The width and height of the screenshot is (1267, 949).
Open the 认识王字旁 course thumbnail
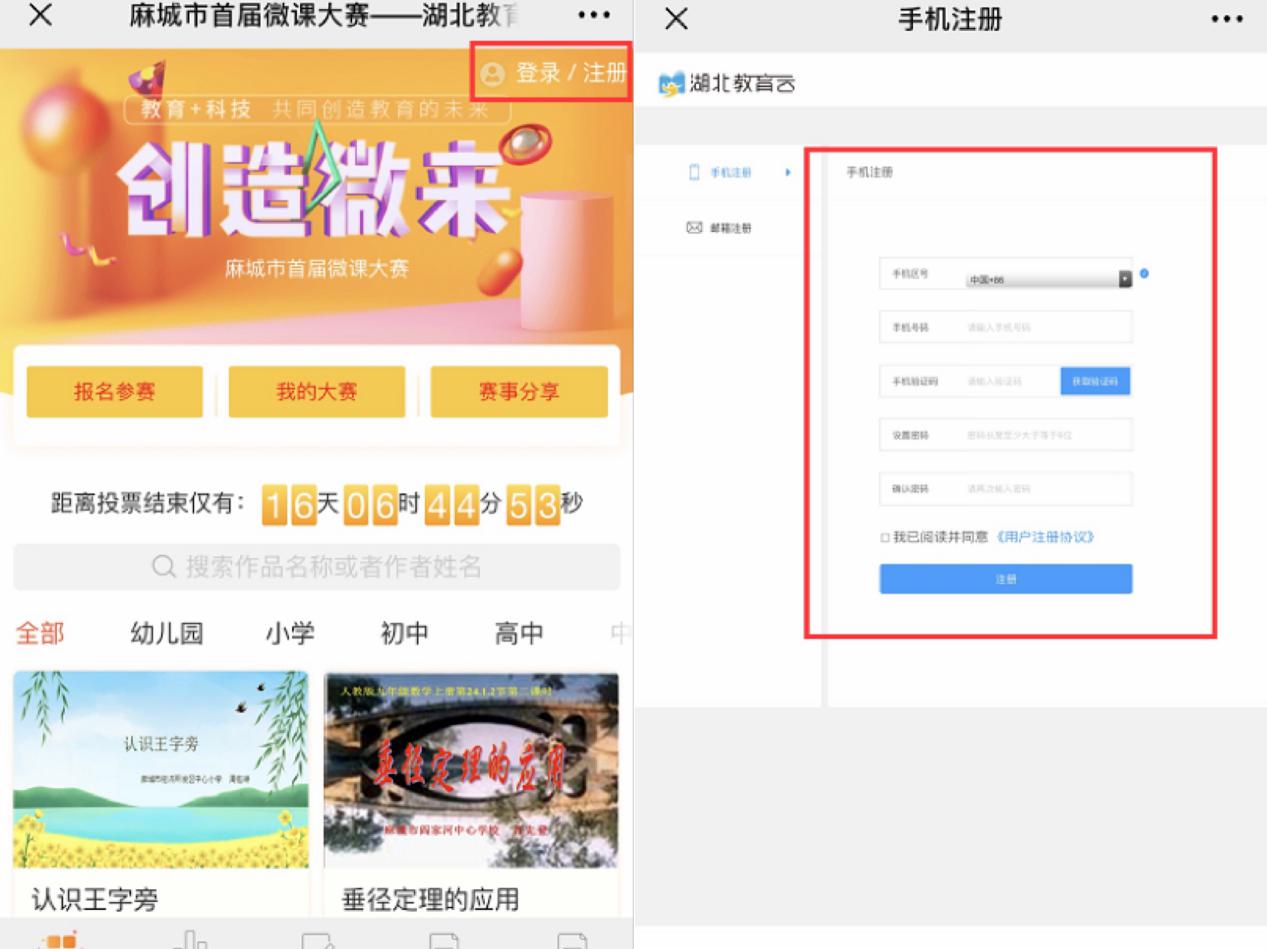coord(161,769)
